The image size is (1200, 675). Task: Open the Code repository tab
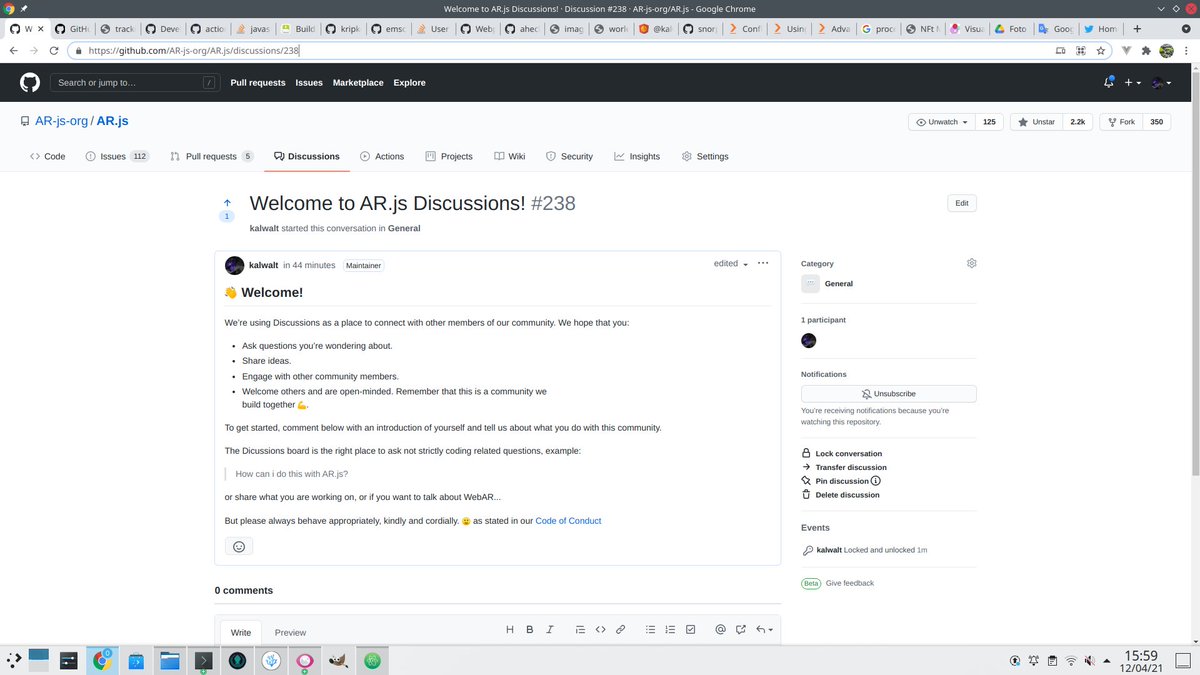coord(47,156)
